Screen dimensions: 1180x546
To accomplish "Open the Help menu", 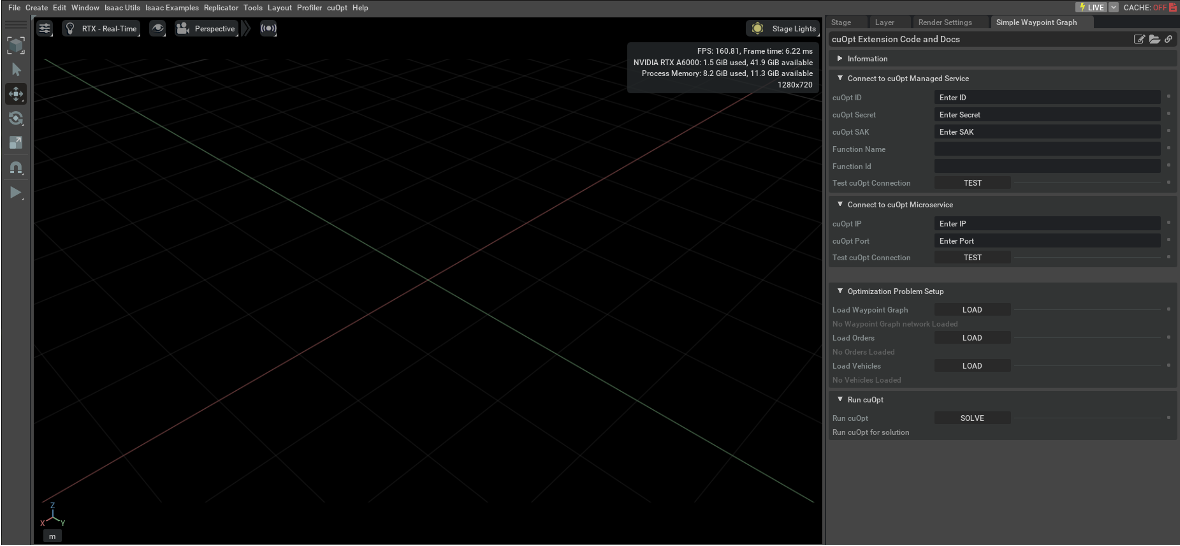I will [x=360, y=7].
